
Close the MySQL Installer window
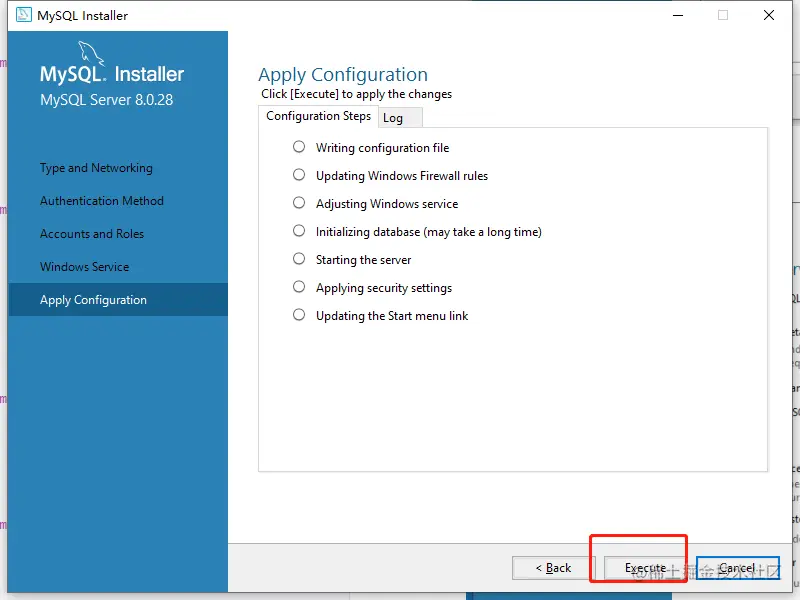[769, 15]
